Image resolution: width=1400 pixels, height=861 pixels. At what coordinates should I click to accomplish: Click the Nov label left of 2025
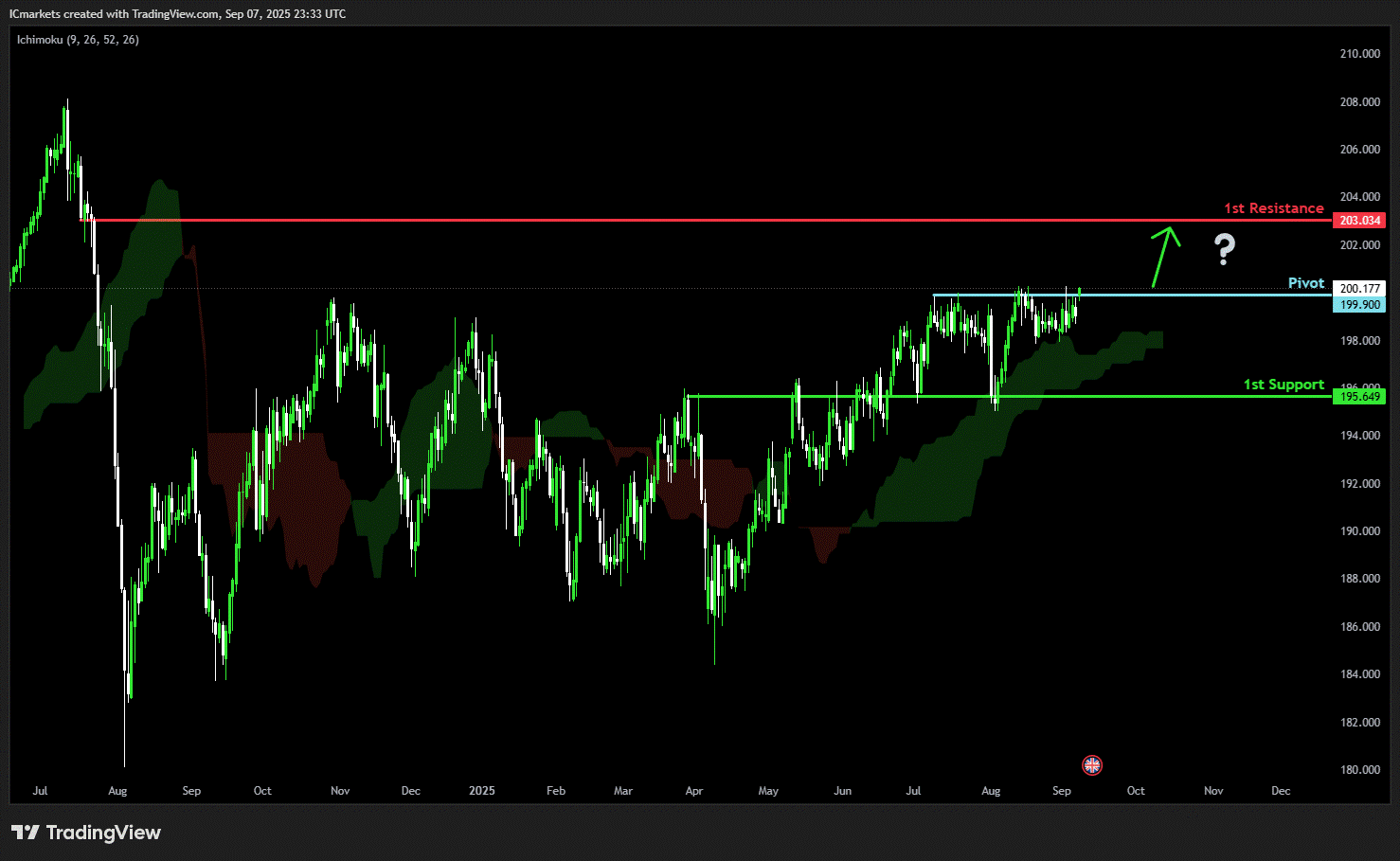(340, 791)
